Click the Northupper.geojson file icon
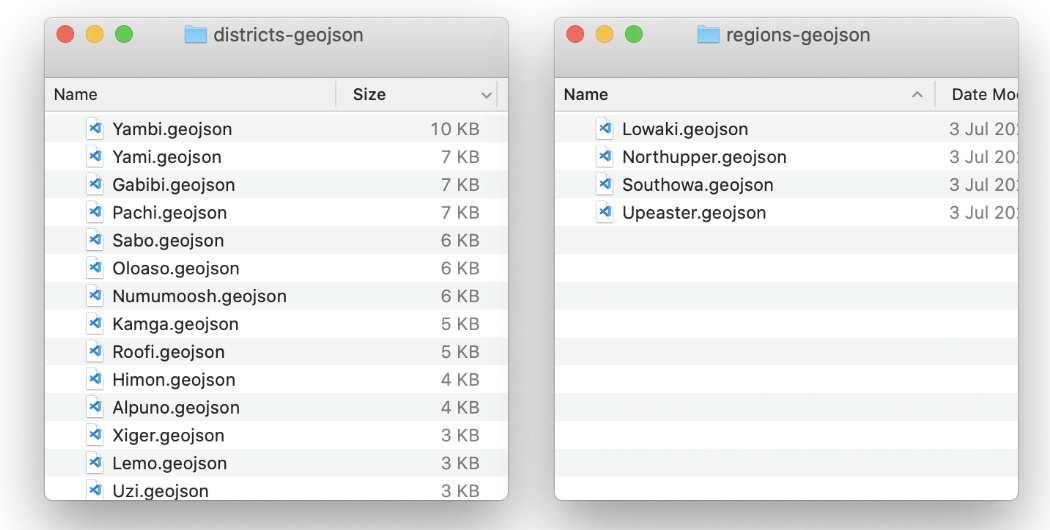Viewport: 1050px width, 530px height. coord(605,157)
